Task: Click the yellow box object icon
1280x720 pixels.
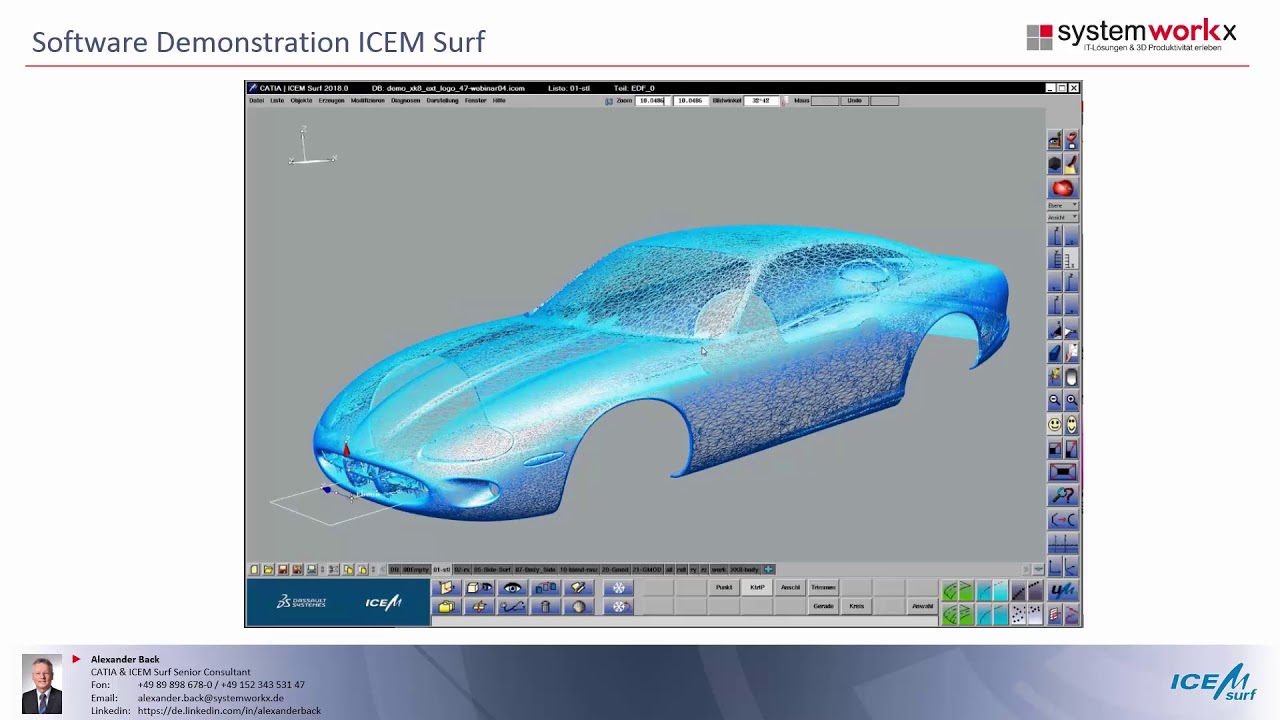Action: pyautogui.click(x=446, y=607)
